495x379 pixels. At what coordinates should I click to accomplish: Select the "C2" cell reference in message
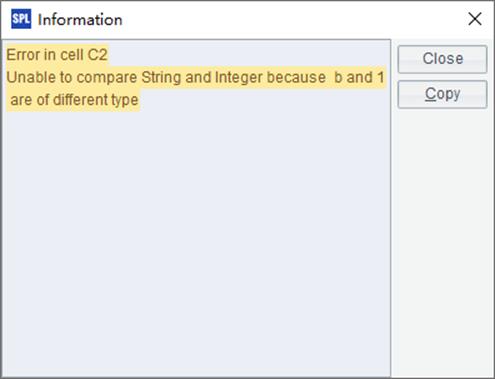[x=97, y=55]
